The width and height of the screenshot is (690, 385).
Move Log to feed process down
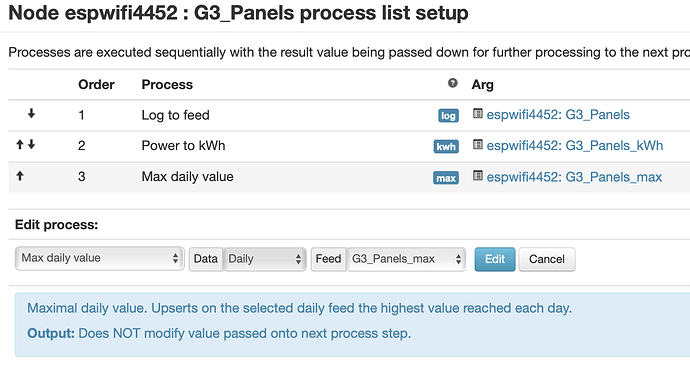(31, 114)
